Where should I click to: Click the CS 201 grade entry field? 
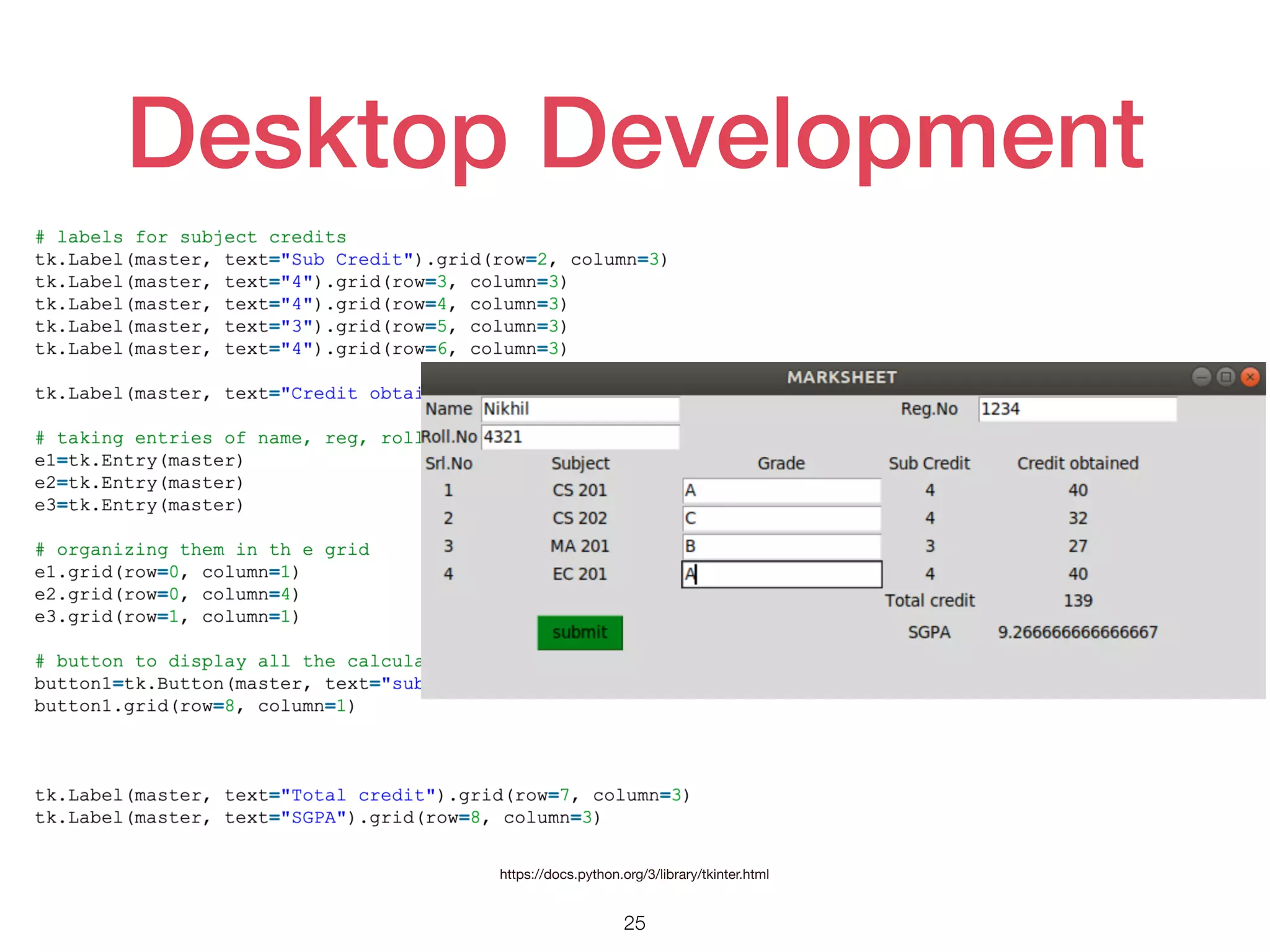coord(781,490)
